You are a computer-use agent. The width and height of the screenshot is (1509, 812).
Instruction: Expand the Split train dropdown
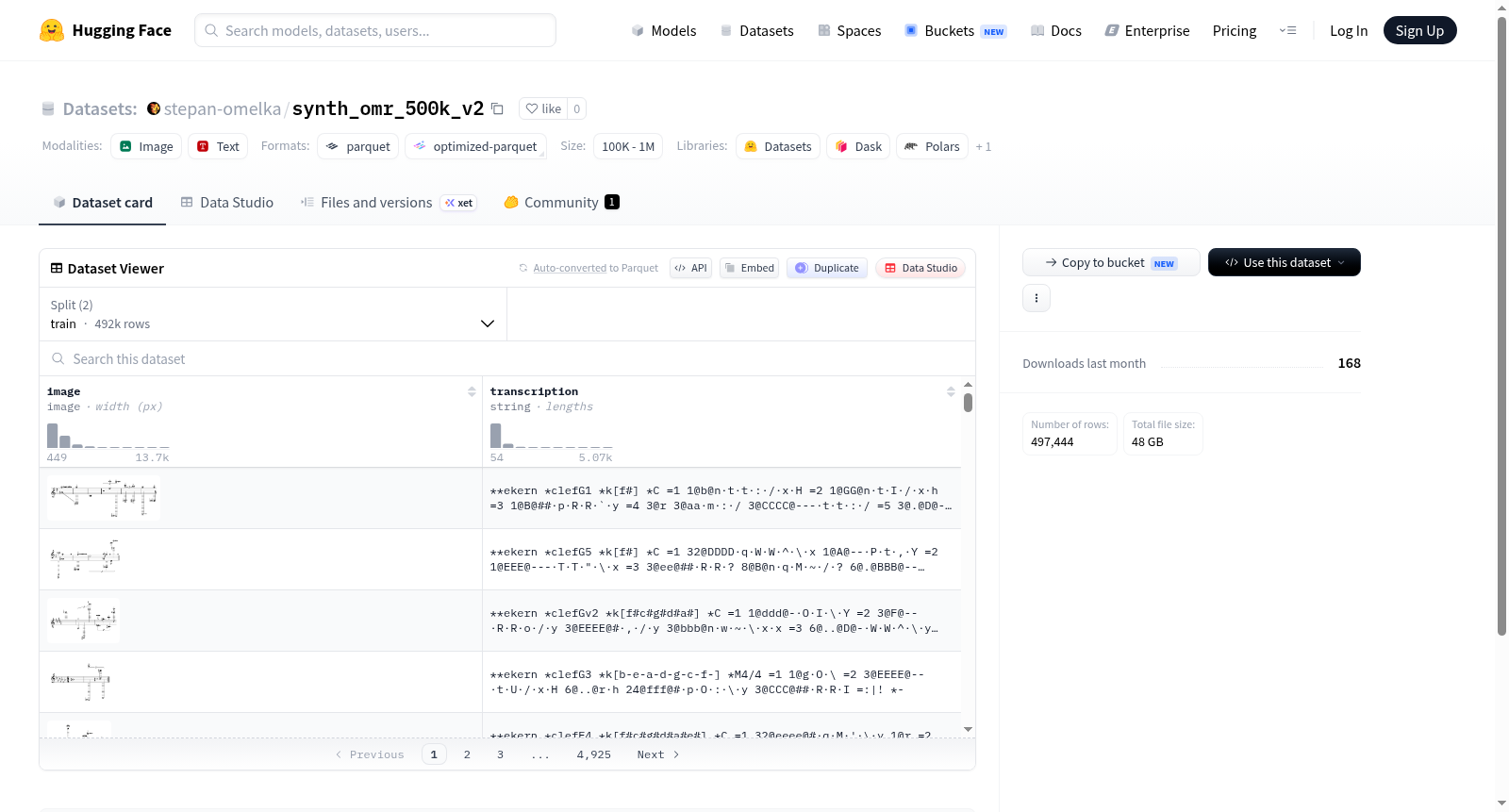pos(274,314)
